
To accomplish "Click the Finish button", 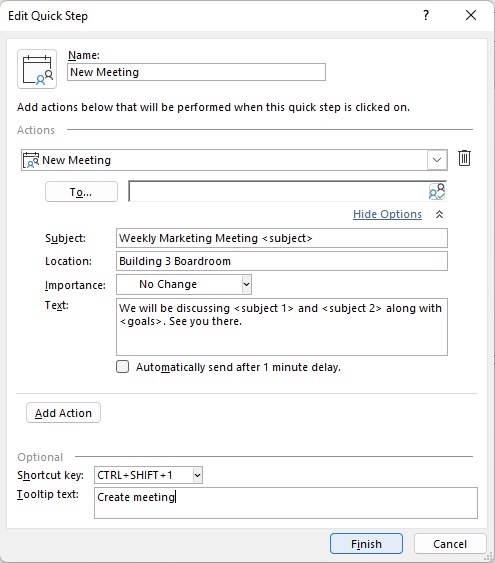I will 366,544.
